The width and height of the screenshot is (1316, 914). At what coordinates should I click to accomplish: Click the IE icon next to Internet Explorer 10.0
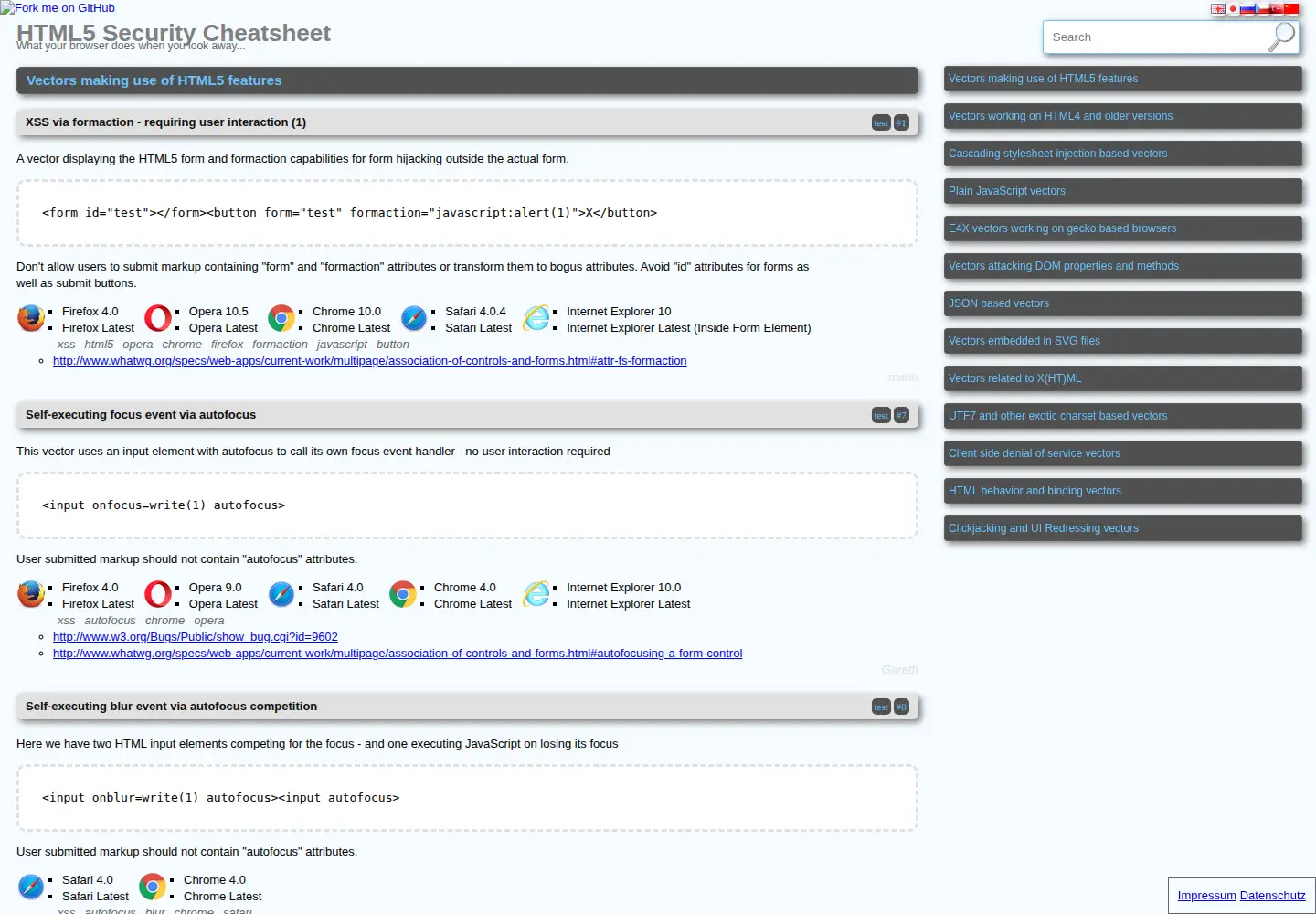[x=536, y=594]
